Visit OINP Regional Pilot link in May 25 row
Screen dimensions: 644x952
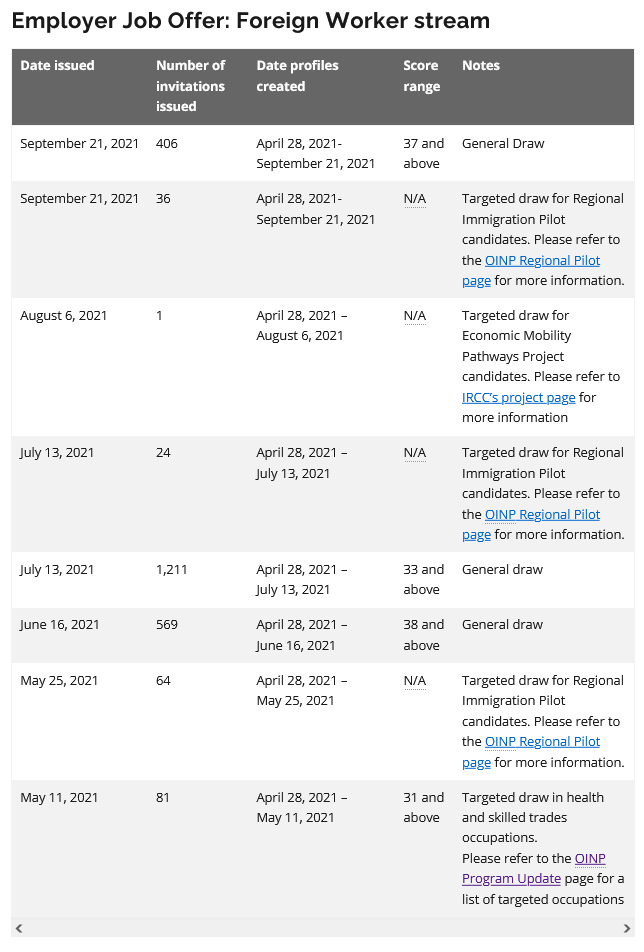point(542,742)
